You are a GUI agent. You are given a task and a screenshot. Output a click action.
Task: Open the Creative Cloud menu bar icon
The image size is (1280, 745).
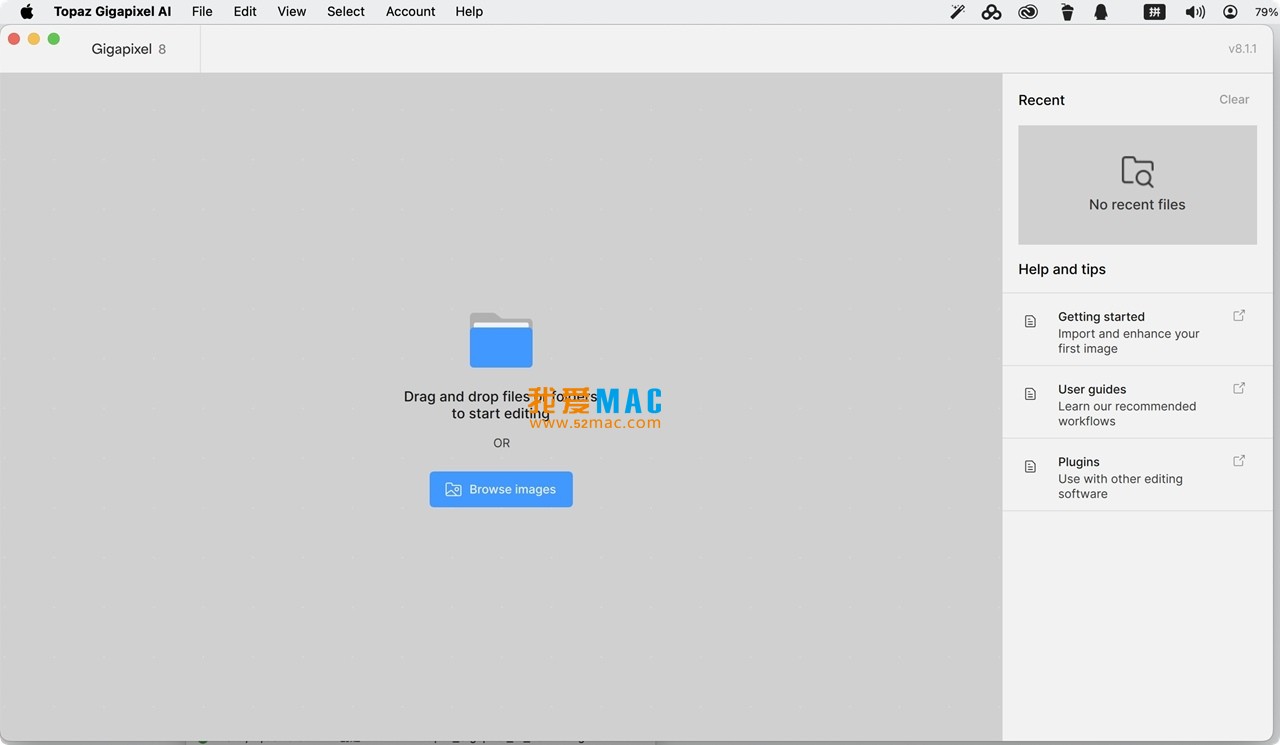(x=1028, y=12)
